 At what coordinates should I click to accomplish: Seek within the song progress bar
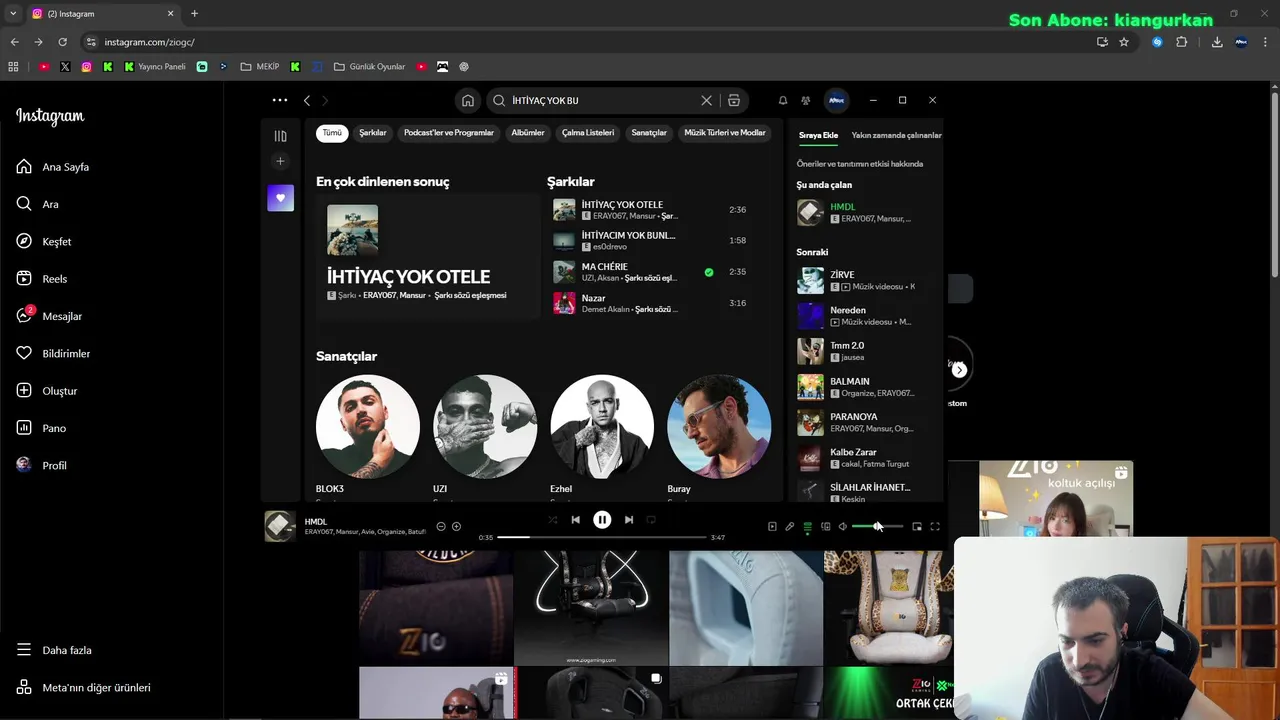pos(602,537)
